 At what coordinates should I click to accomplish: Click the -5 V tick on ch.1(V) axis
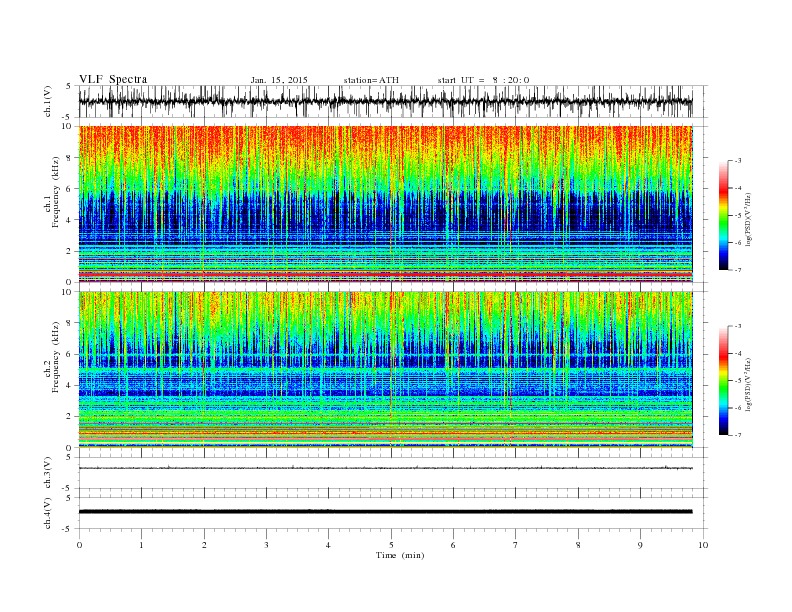tap(68, 117)
